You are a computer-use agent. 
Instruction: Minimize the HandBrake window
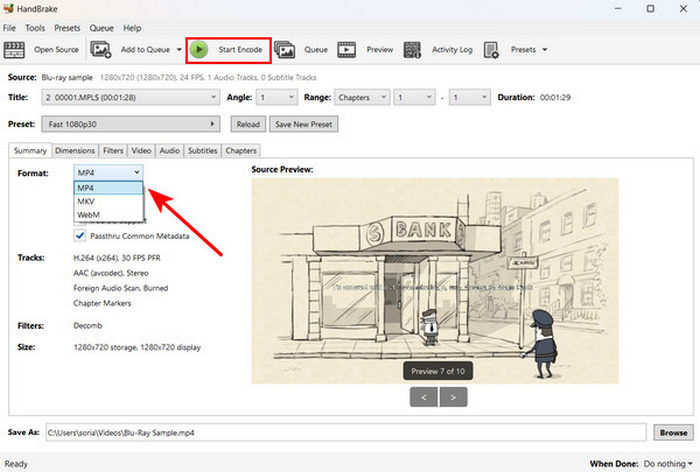pos(618,8)
